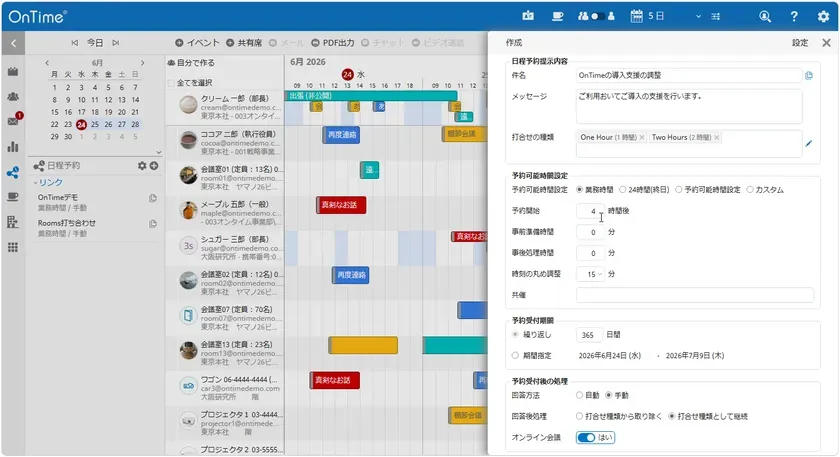Screen dimensions: 840x457
Task: Copy the OnTimeデモ link
Action: click(x=153, y=198)
